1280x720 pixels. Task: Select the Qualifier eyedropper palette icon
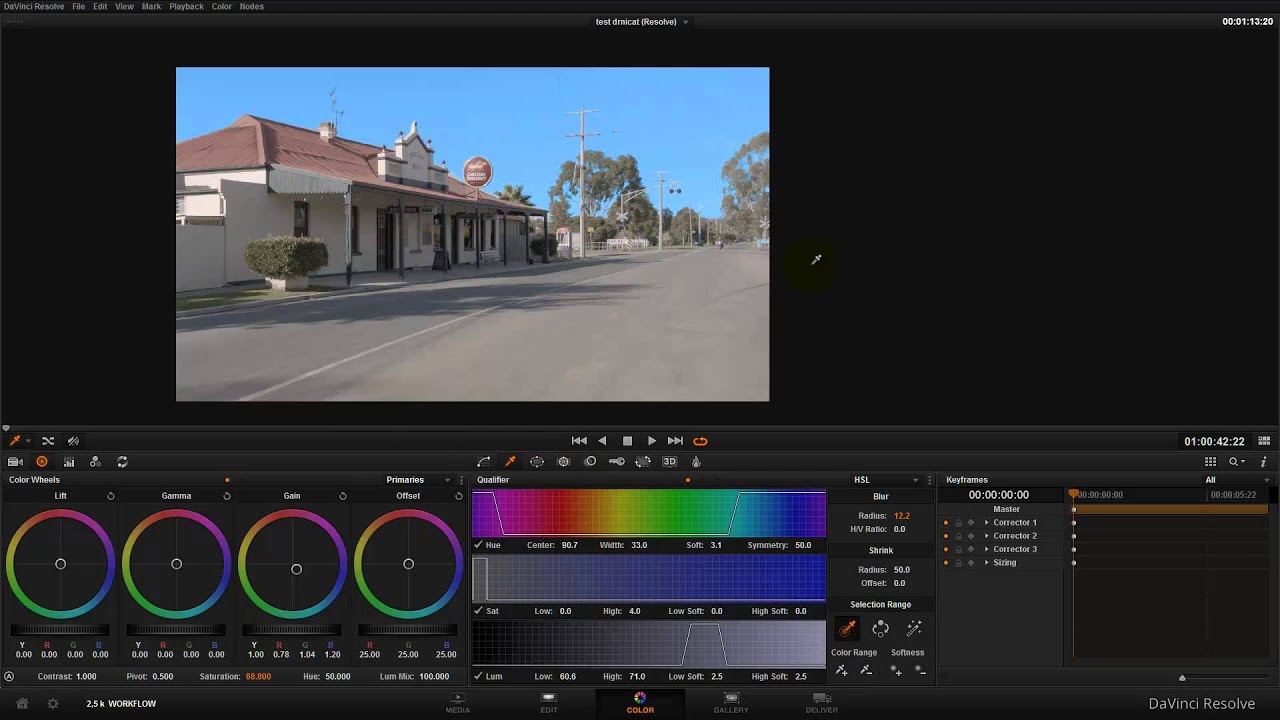(510, 461)
